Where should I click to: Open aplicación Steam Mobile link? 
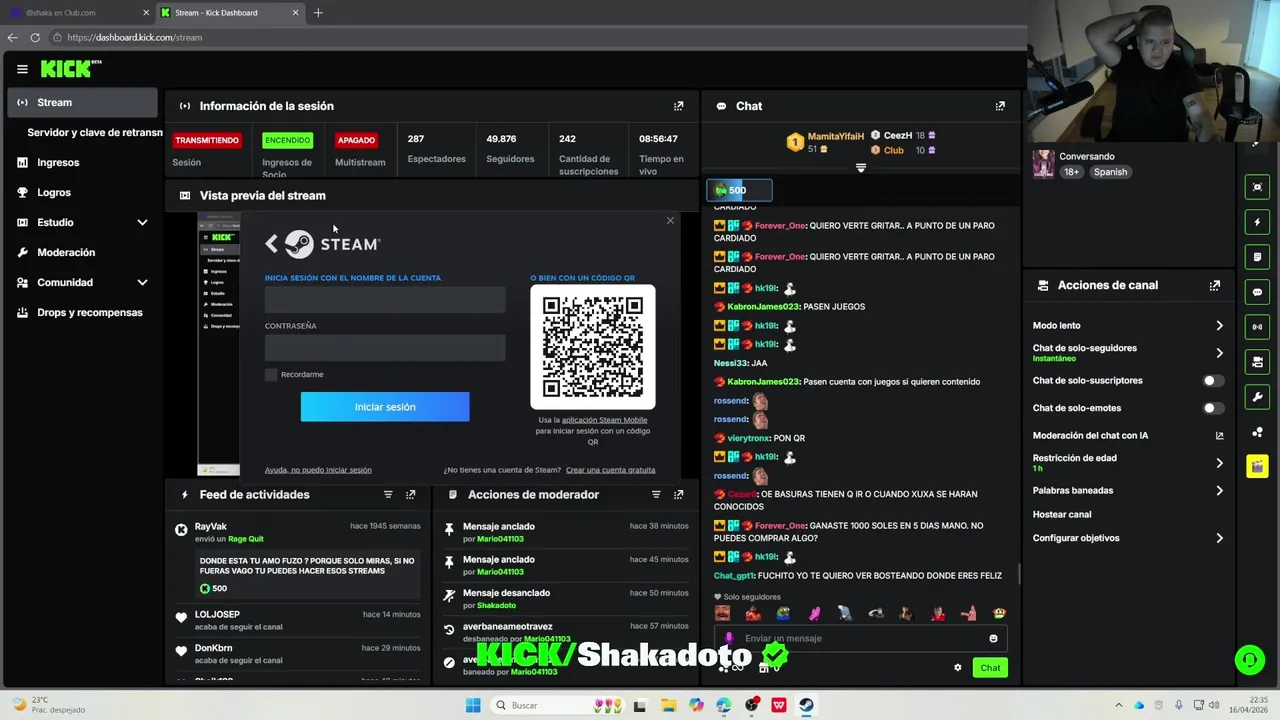click(604, 420)
